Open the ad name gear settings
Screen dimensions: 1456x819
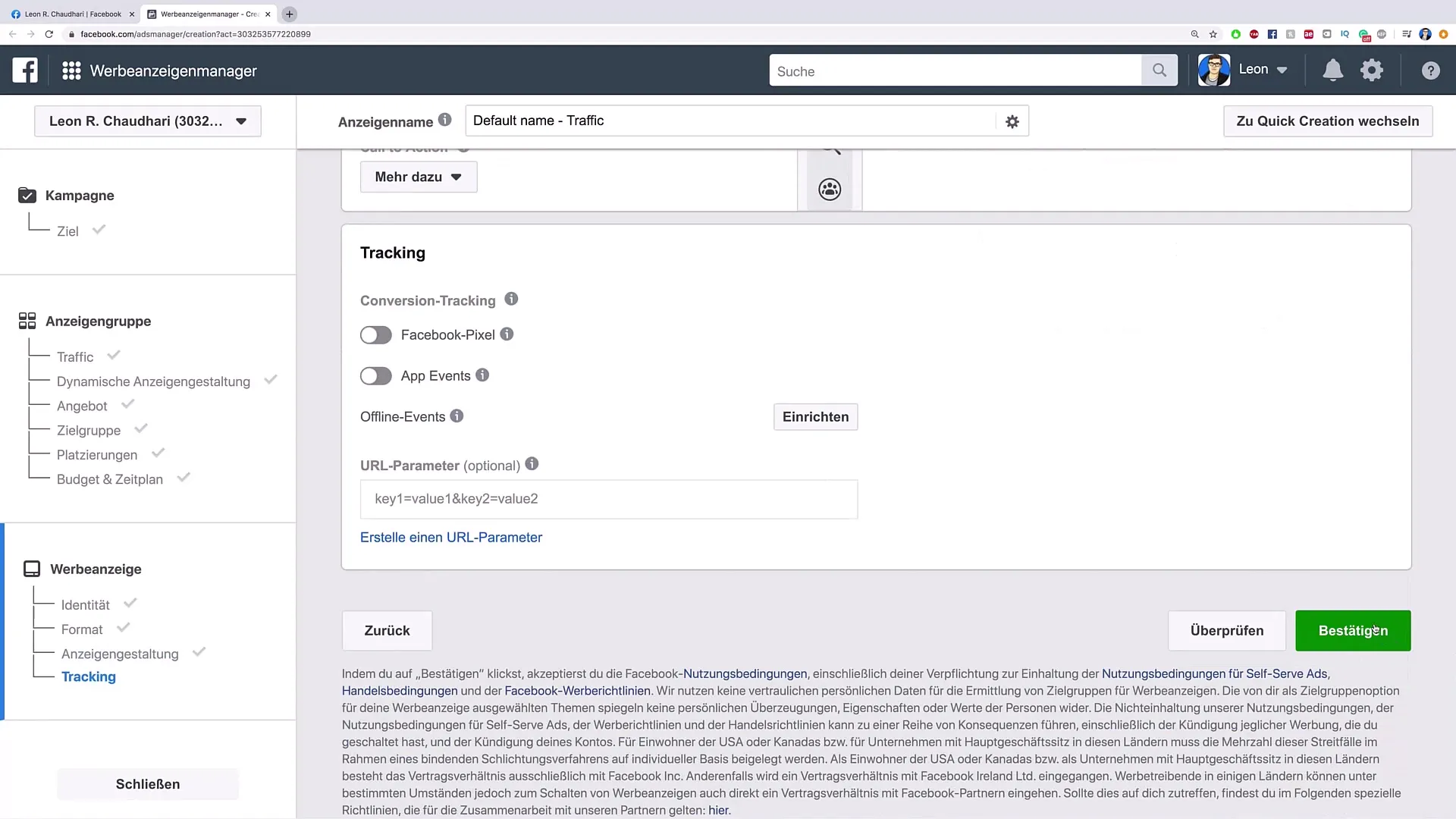(1012, 121)
